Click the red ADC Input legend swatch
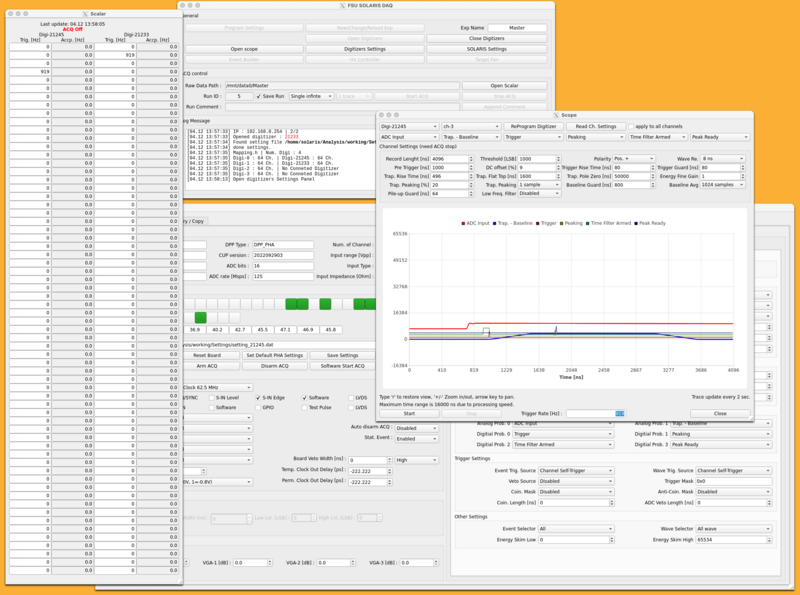The height and width of the screenshot is (595, 800). [463, 224]
